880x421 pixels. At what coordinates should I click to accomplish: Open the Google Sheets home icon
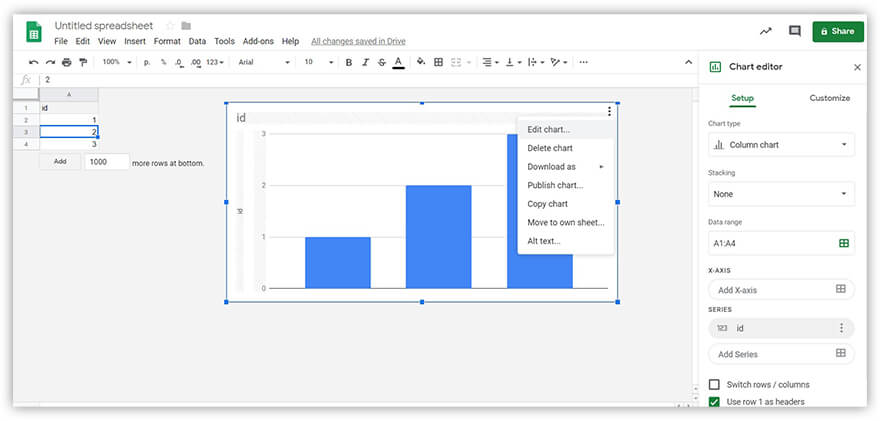[34, 31]
